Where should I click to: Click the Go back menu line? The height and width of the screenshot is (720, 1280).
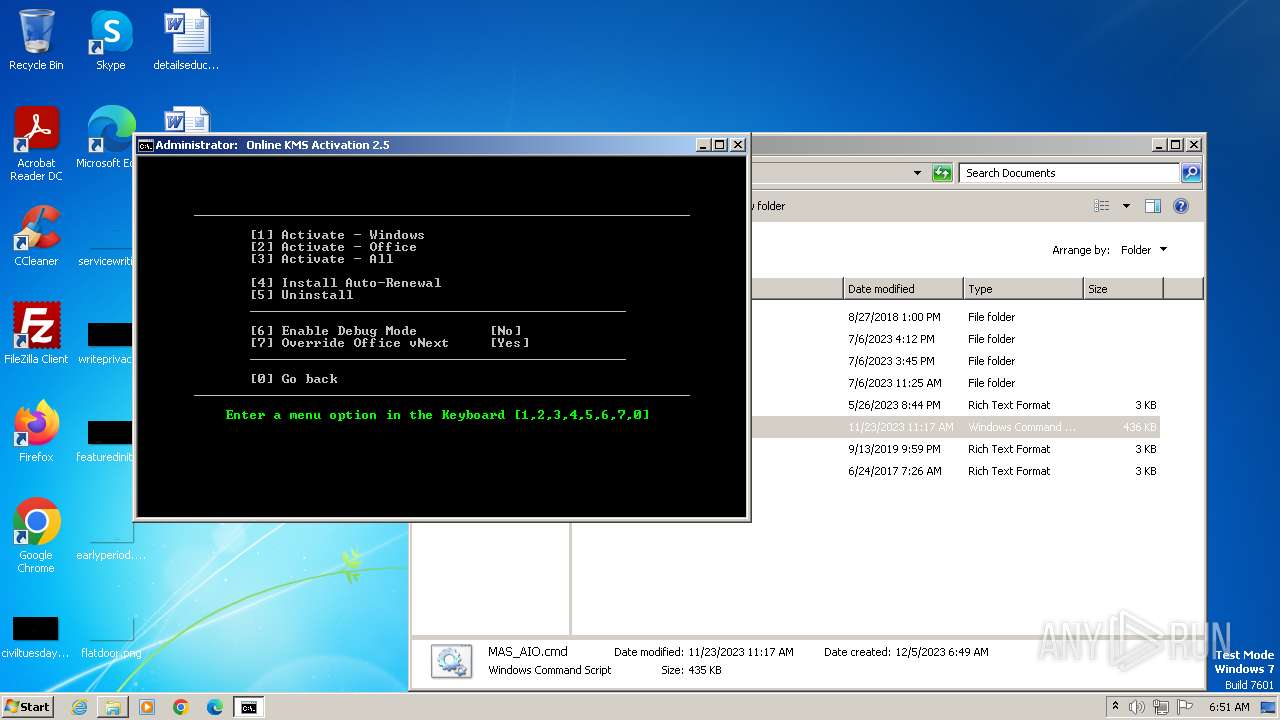294,379
